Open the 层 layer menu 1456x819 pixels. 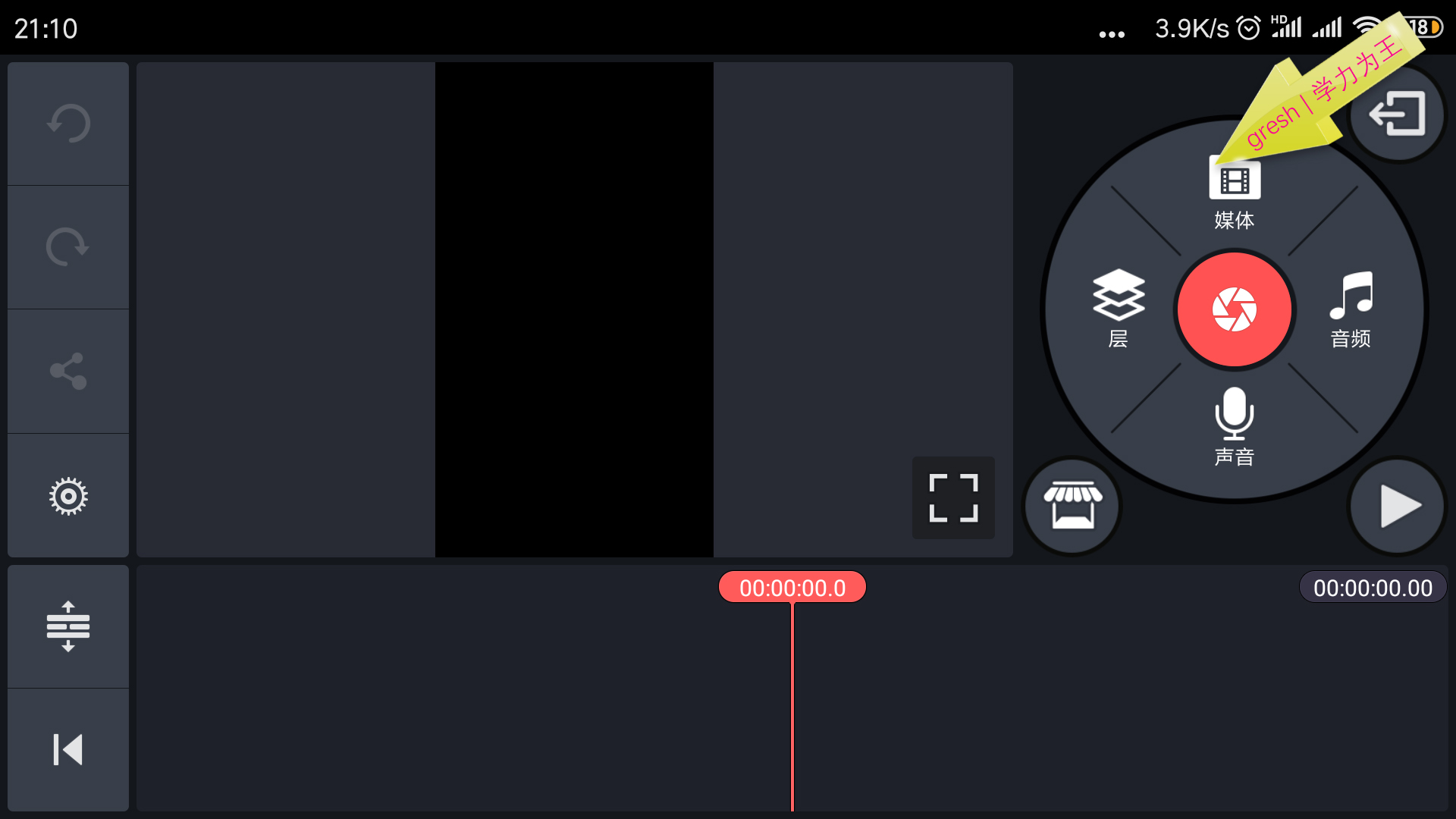(1119, 309)
